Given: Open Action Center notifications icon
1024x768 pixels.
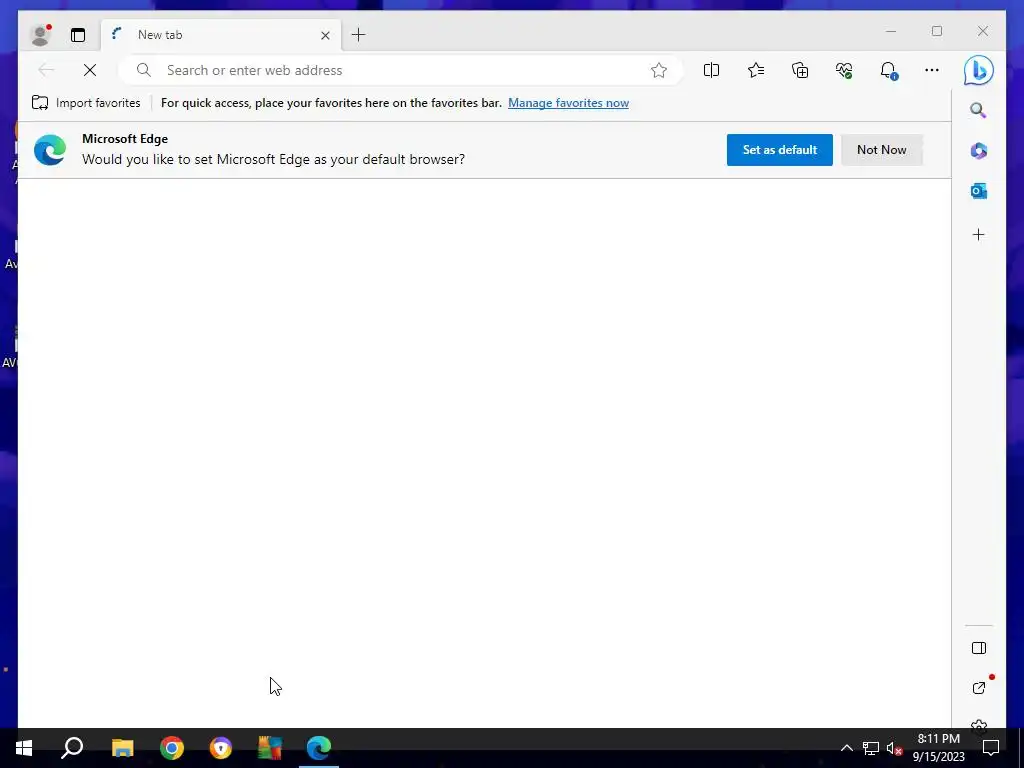Looking at the screenshot, I should (x=991, y=748).
